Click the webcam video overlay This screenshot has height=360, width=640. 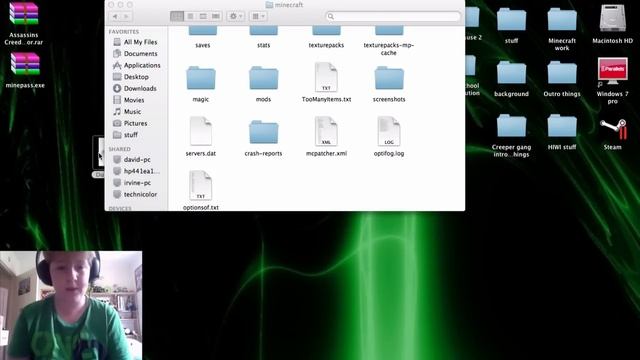click(x=71, y=305)
